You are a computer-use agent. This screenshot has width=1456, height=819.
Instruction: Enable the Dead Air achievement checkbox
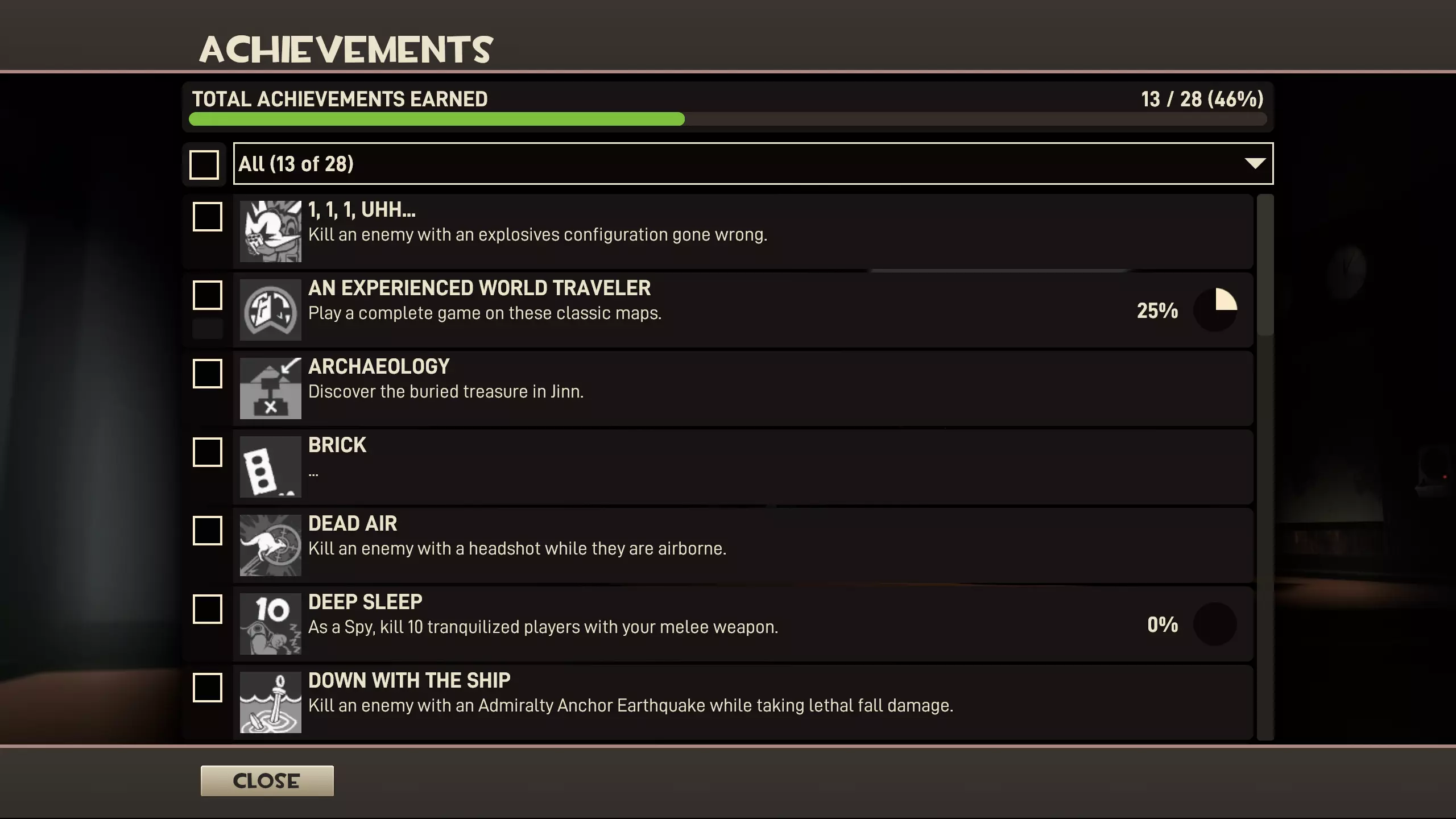point(208,531)
